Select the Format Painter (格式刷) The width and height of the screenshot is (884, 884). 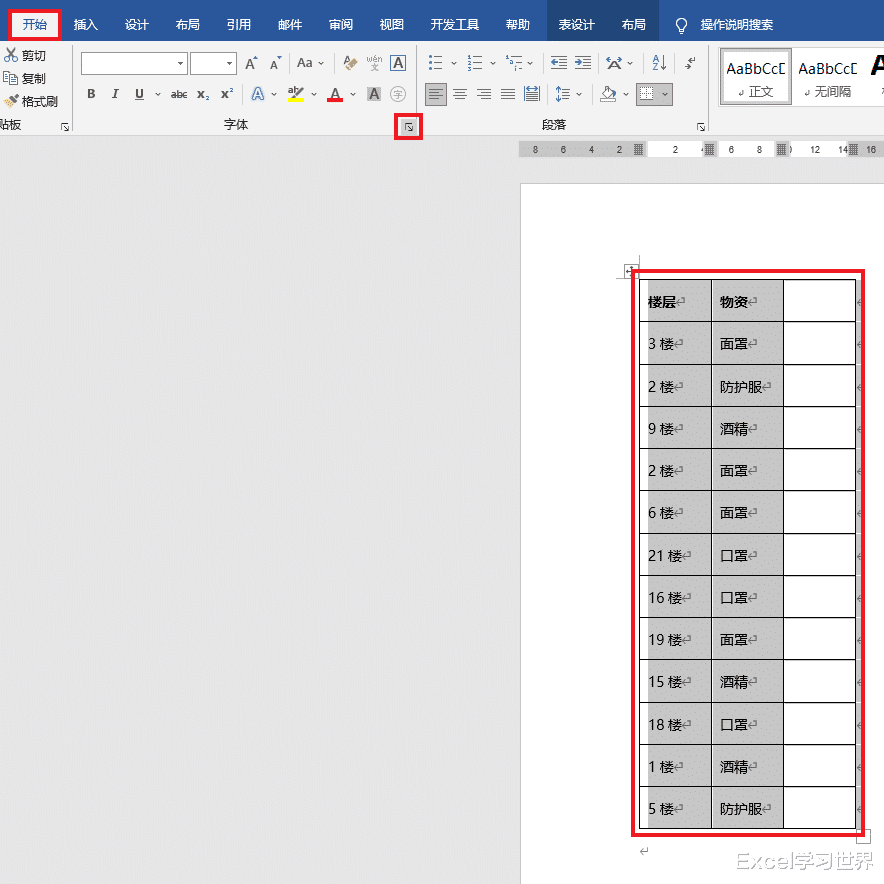click(31, 101)
